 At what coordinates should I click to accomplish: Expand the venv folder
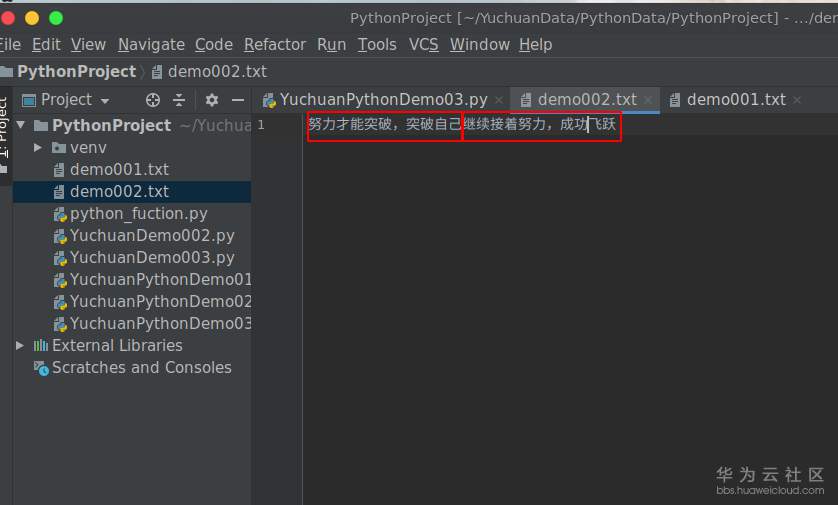click(37, 147)
